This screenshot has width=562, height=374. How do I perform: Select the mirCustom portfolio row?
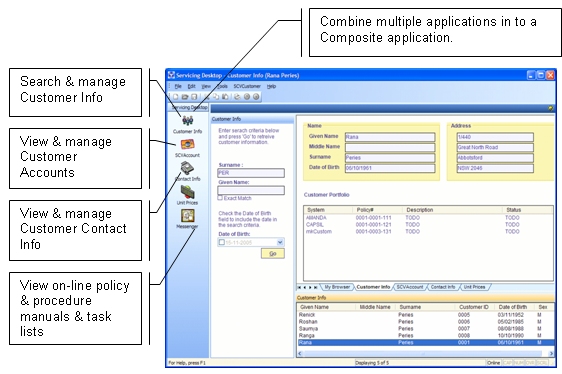coord(428,232)
